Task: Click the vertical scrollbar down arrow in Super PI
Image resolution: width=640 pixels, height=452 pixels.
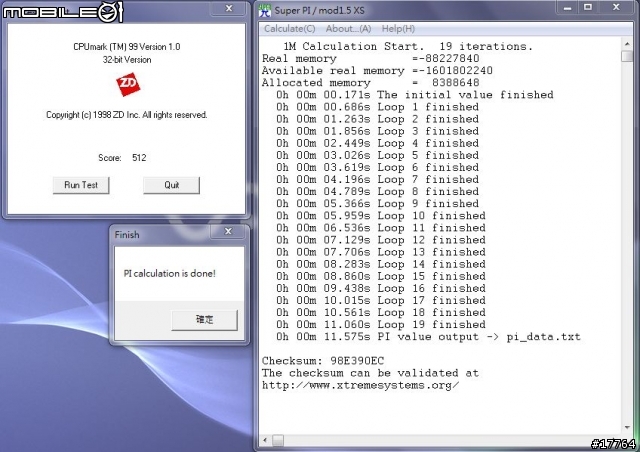Action: [x=627, y=428]
